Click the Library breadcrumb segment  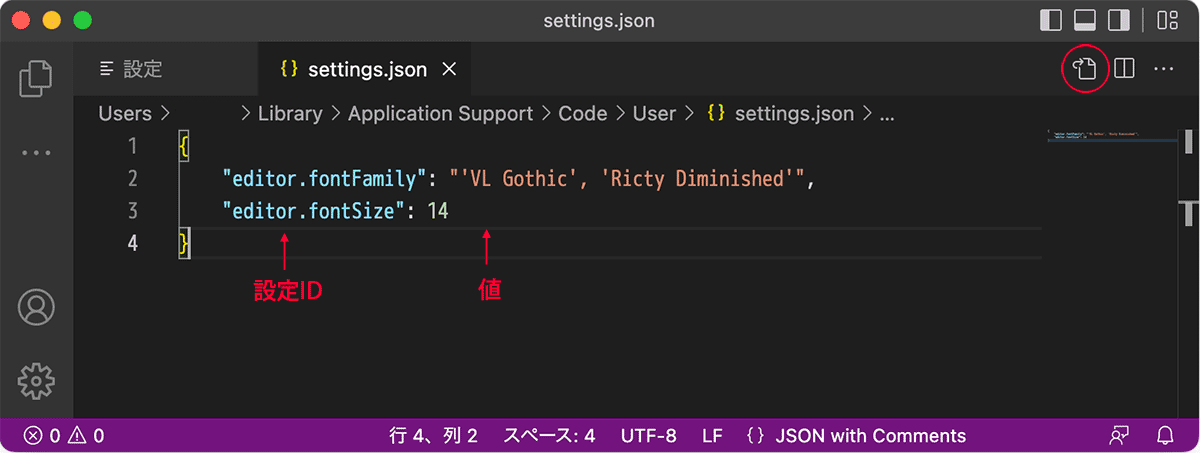point(290,114)
